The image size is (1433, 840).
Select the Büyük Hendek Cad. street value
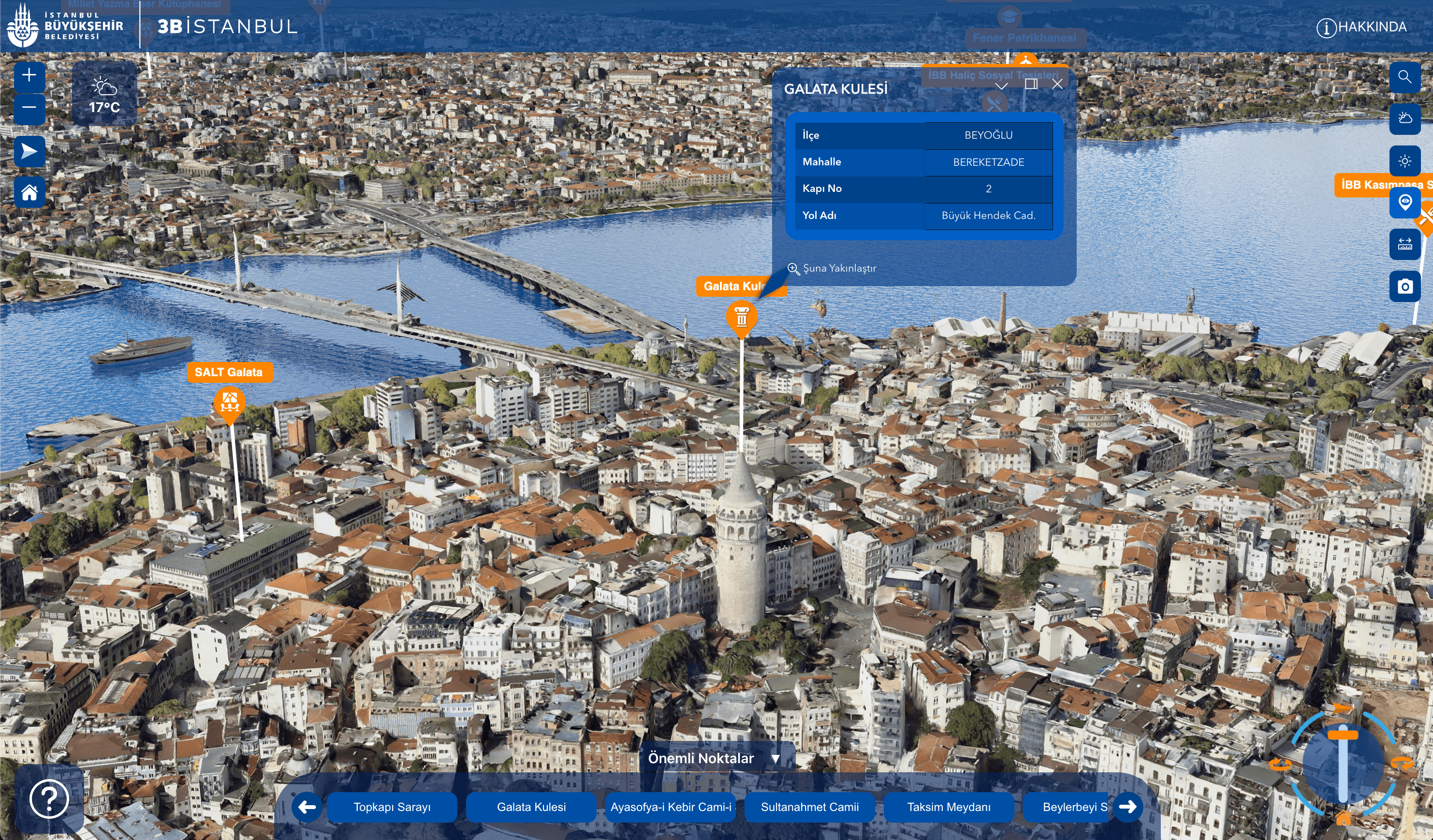click(x=988, y=216)
